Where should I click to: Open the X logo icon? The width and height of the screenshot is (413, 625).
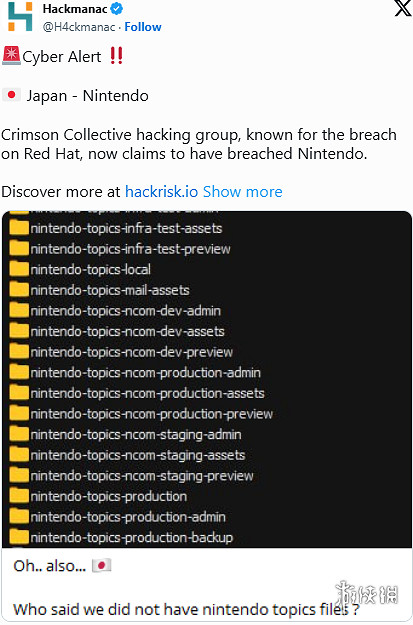(x=403, y=9)
